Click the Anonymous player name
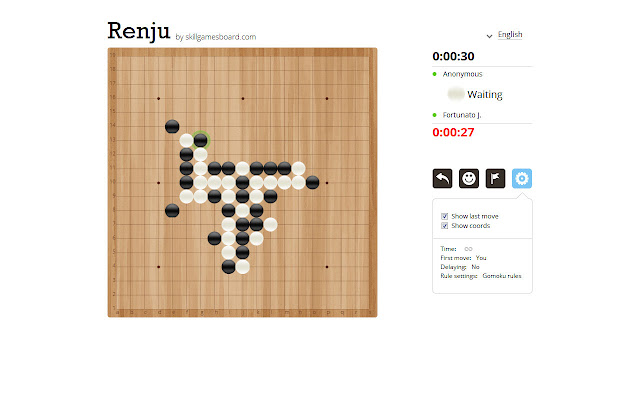The width and height of the screenshot is (640, 400). tap(462, 74)
